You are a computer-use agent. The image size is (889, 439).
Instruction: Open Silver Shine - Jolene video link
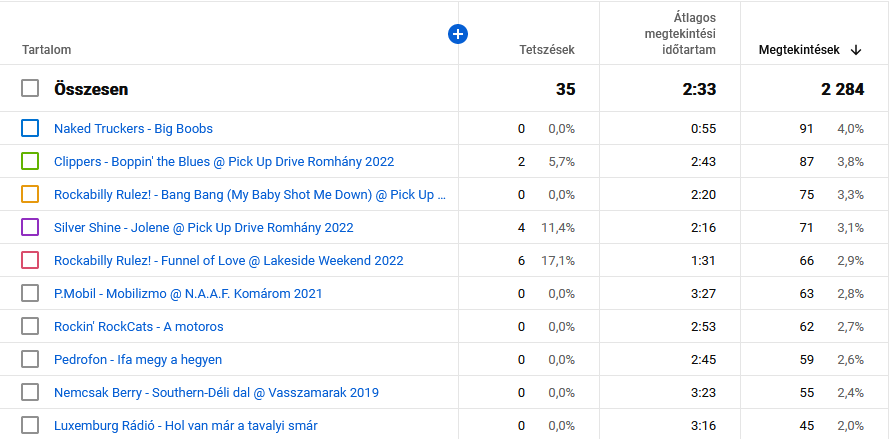[x=204, y=227]
